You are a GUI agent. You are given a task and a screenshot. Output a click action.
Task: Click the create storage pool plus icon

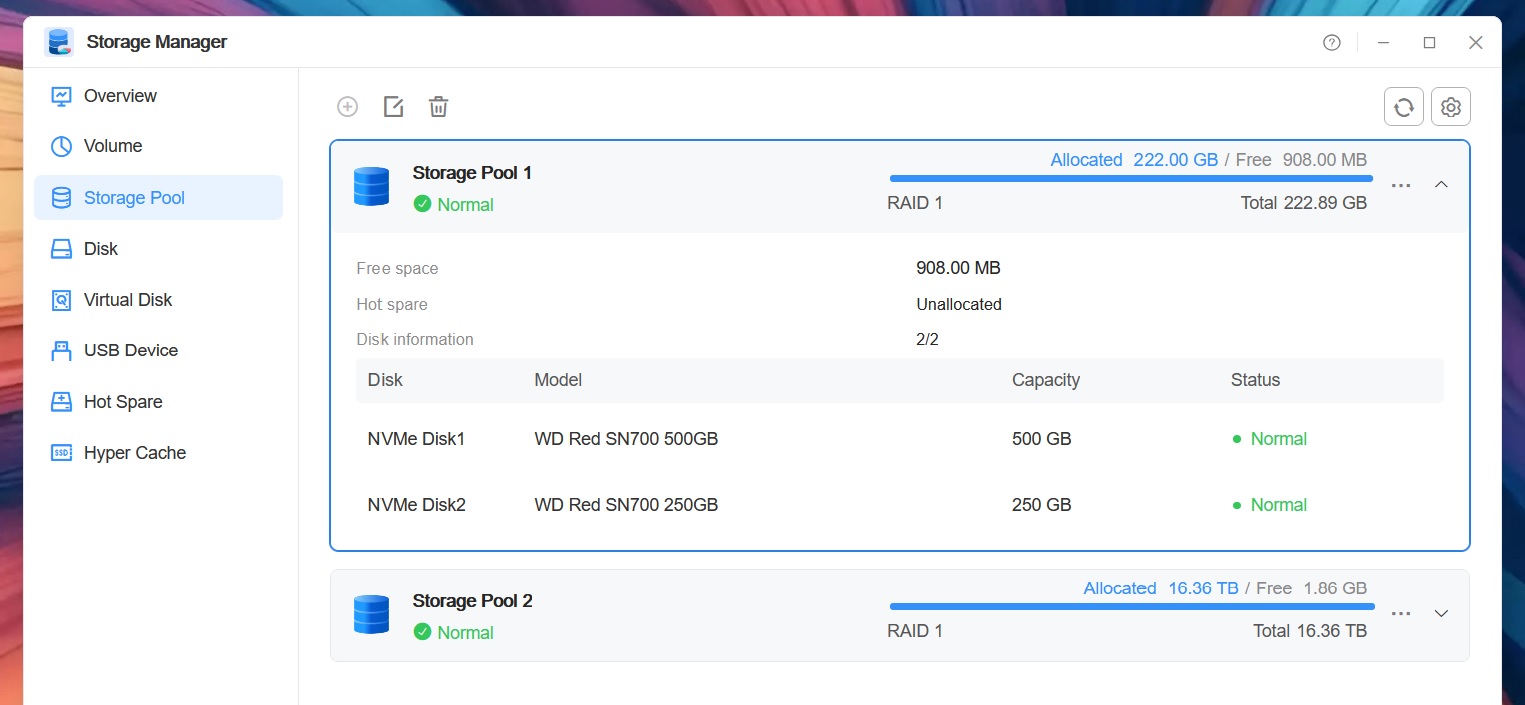(x=347, y=107)
